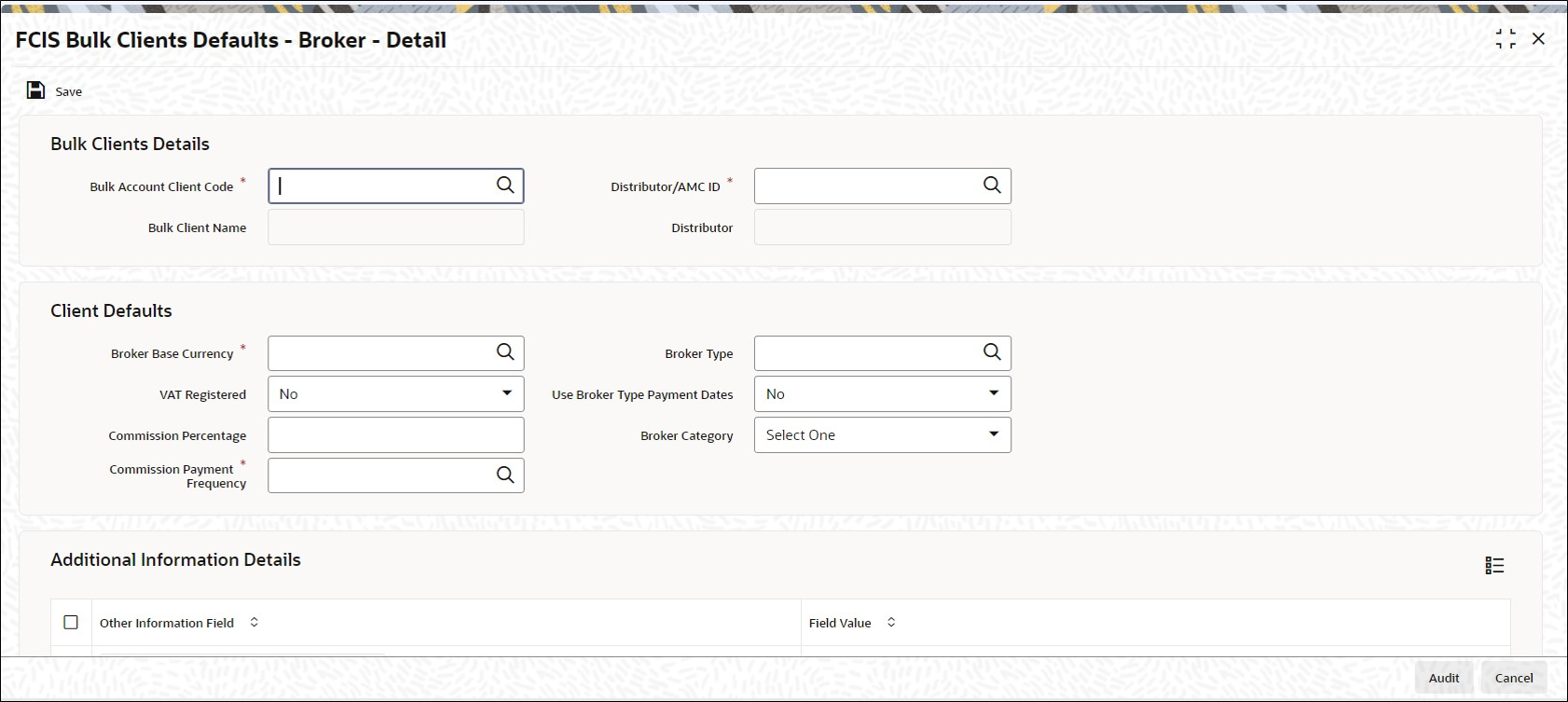Click the Audit button
The image size is (1568, 702).
pyautogui.click(x=1444, y=678)
